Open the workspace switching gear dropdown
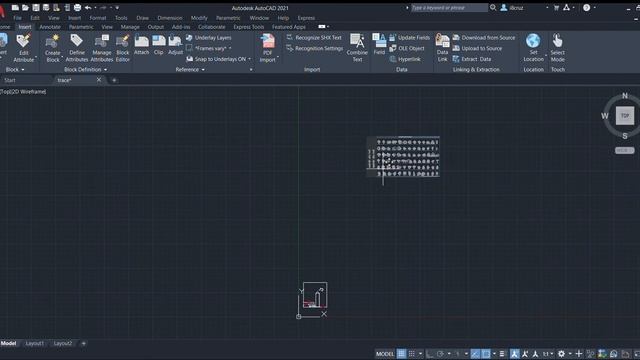 coord(570,353)
